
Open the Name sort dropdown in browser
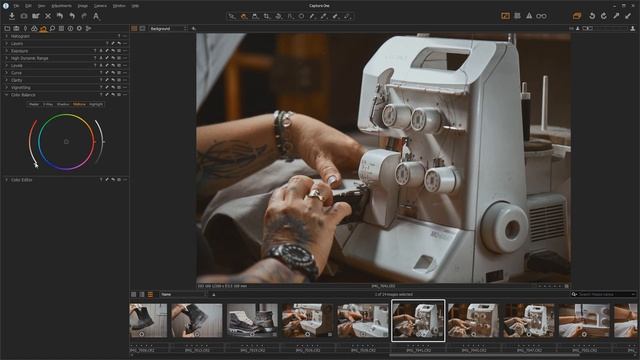(183, 294)
